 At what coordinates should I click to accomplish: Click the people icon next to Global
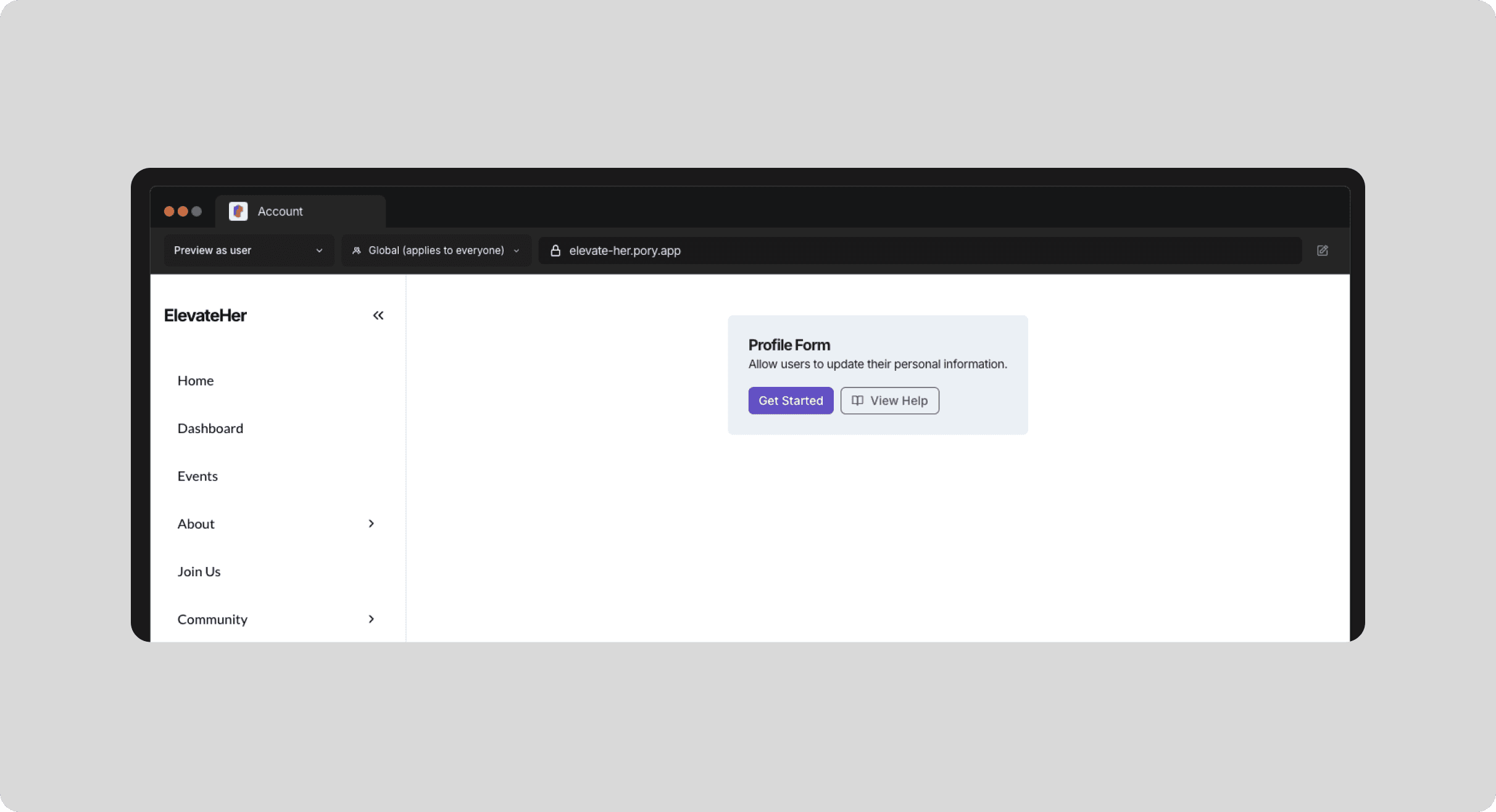pyautogui.click(x=357, y=251)
